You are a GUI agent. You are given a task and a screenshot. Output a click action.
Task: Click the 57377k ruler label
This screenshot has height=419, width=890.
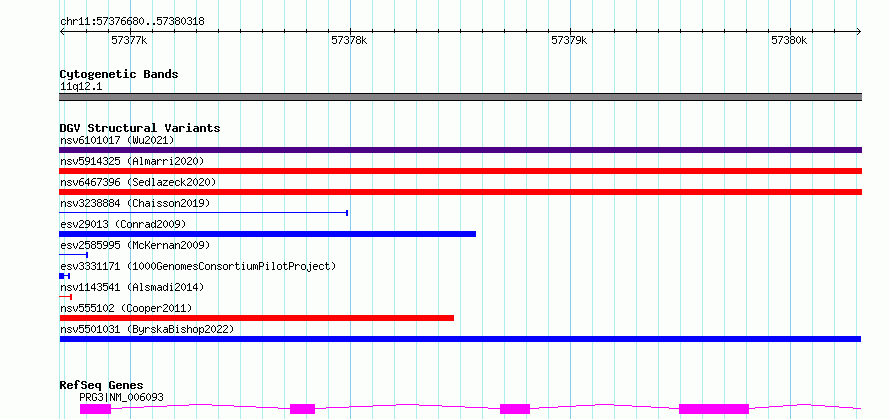129,40
